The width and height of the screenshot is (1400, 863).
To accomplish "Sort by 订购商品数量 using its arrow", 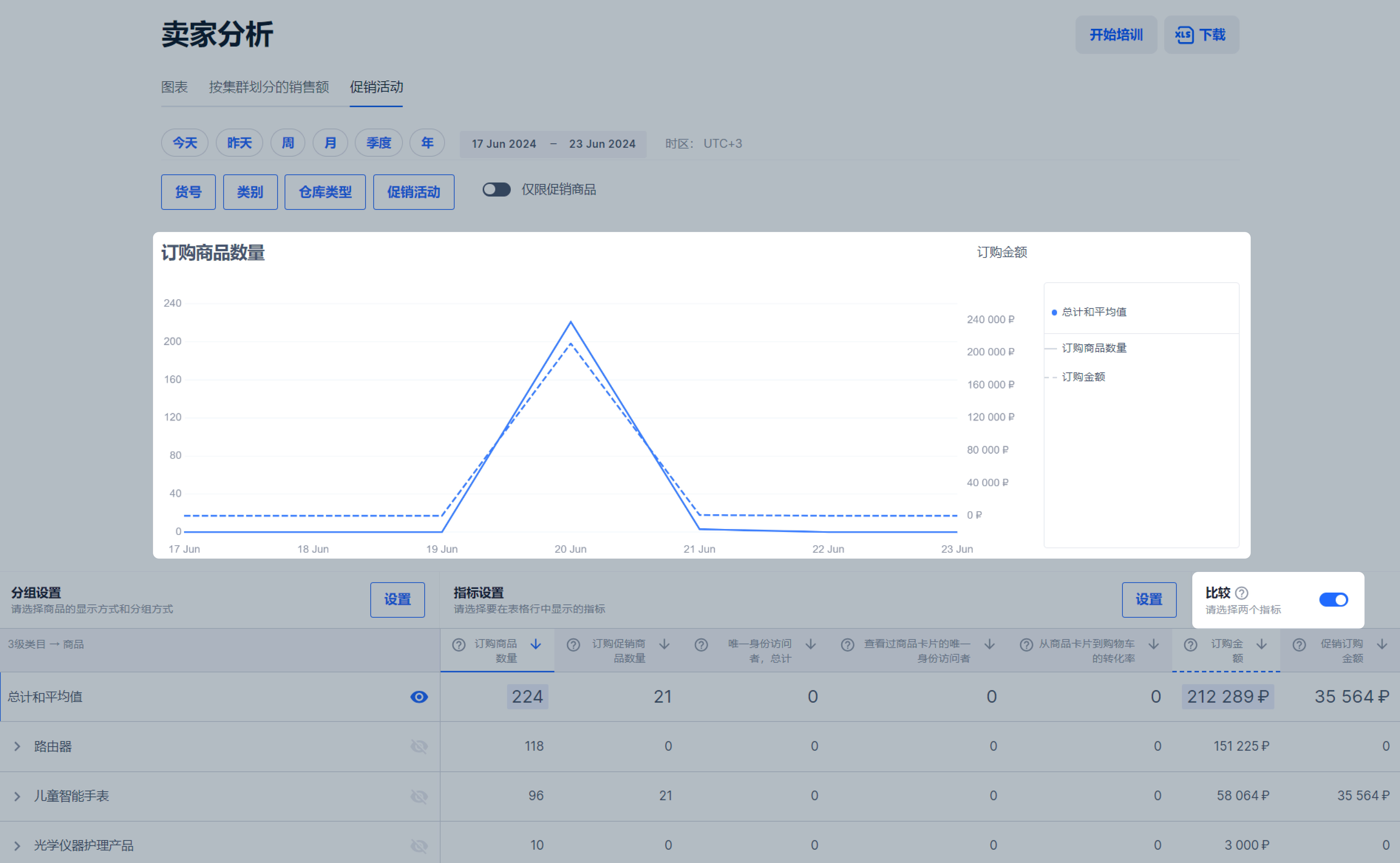I will pyautogui.click(x=536, y=644).
